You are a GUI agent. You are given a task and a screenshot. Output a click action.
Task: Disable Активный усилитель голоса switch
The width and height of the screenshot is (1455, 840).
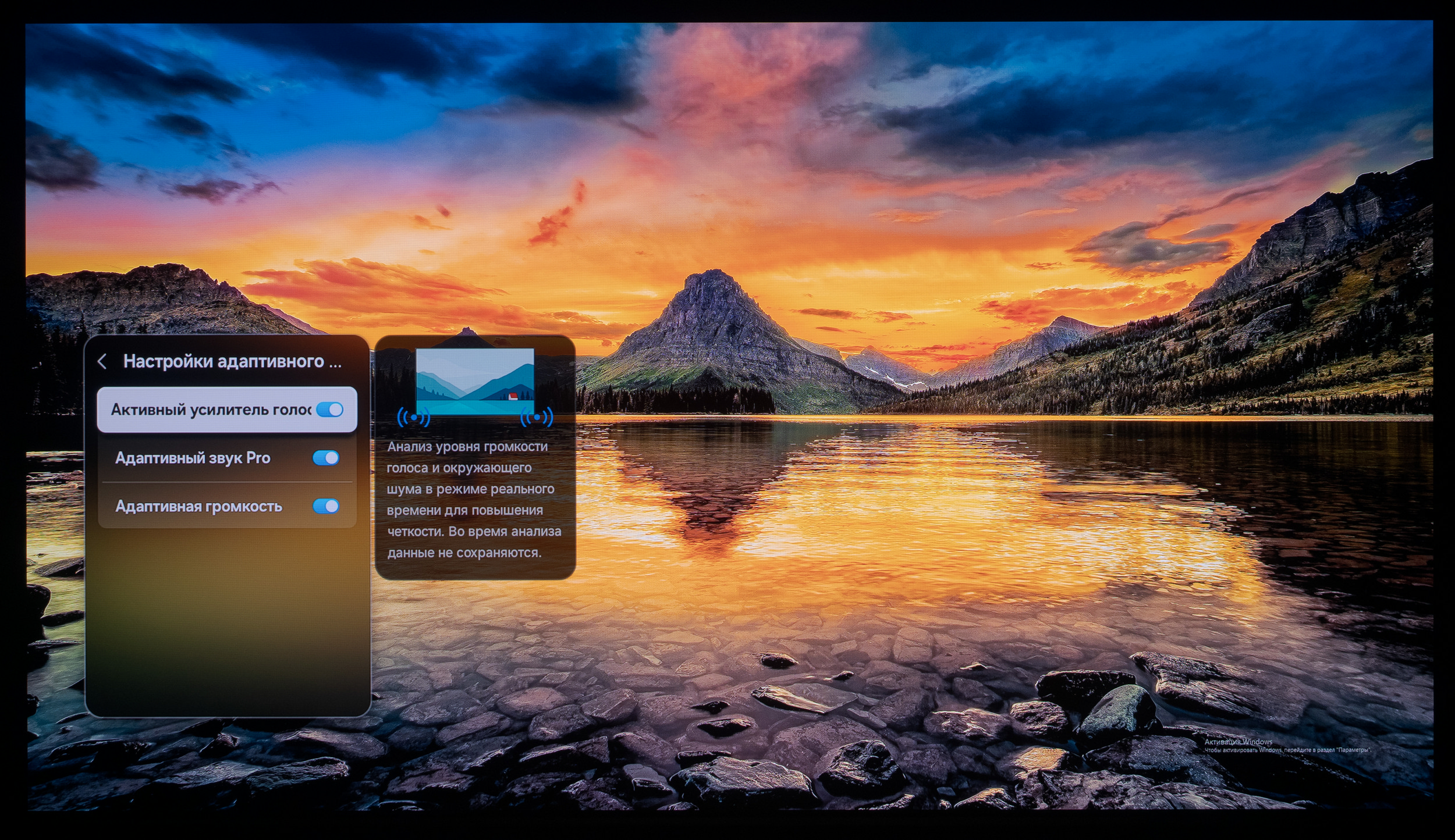(x=330, y=410)
